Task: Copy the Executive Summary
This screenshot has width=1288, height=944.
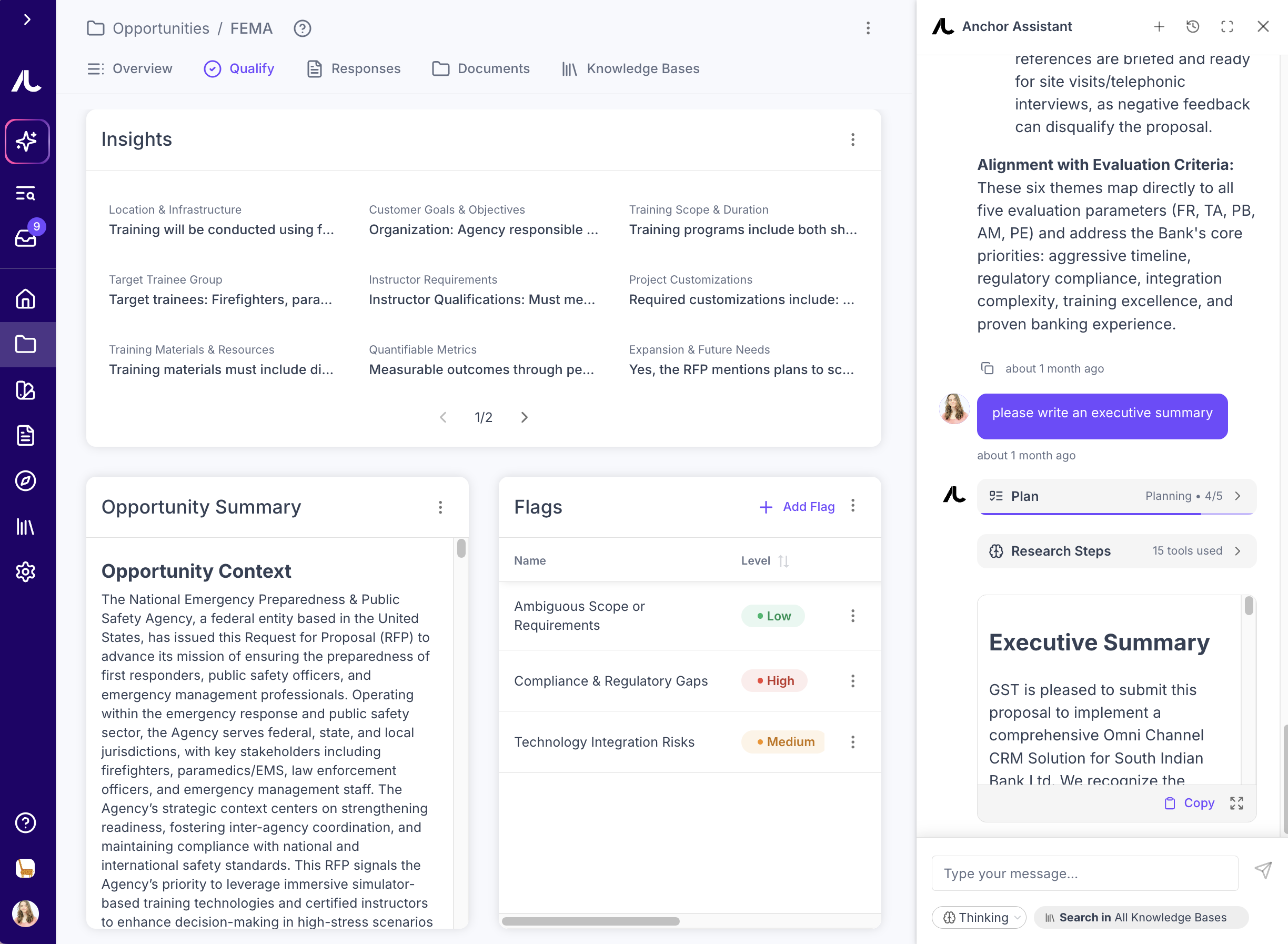Action: (x=1190, y=804)
